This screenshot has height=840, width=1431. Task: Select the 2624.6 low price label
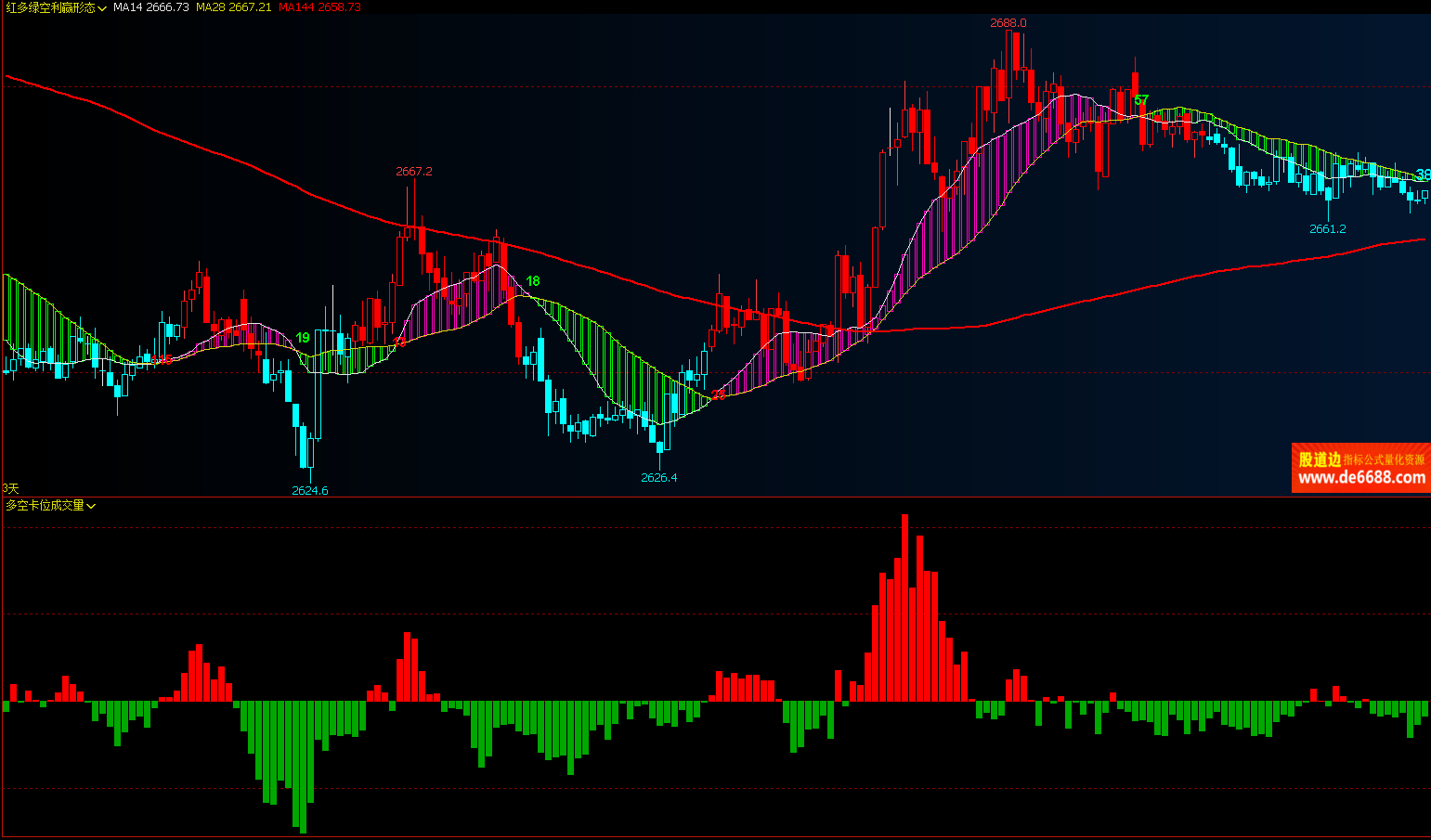tap(309, 491)
